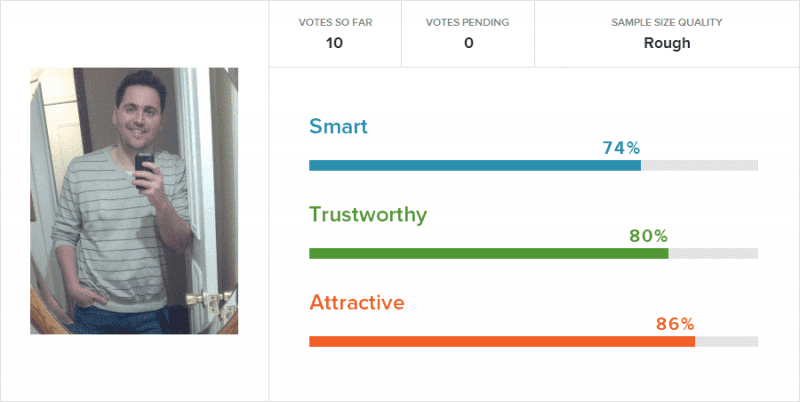
Task: Click the phone held up in the photo
Action: [146, 165]
